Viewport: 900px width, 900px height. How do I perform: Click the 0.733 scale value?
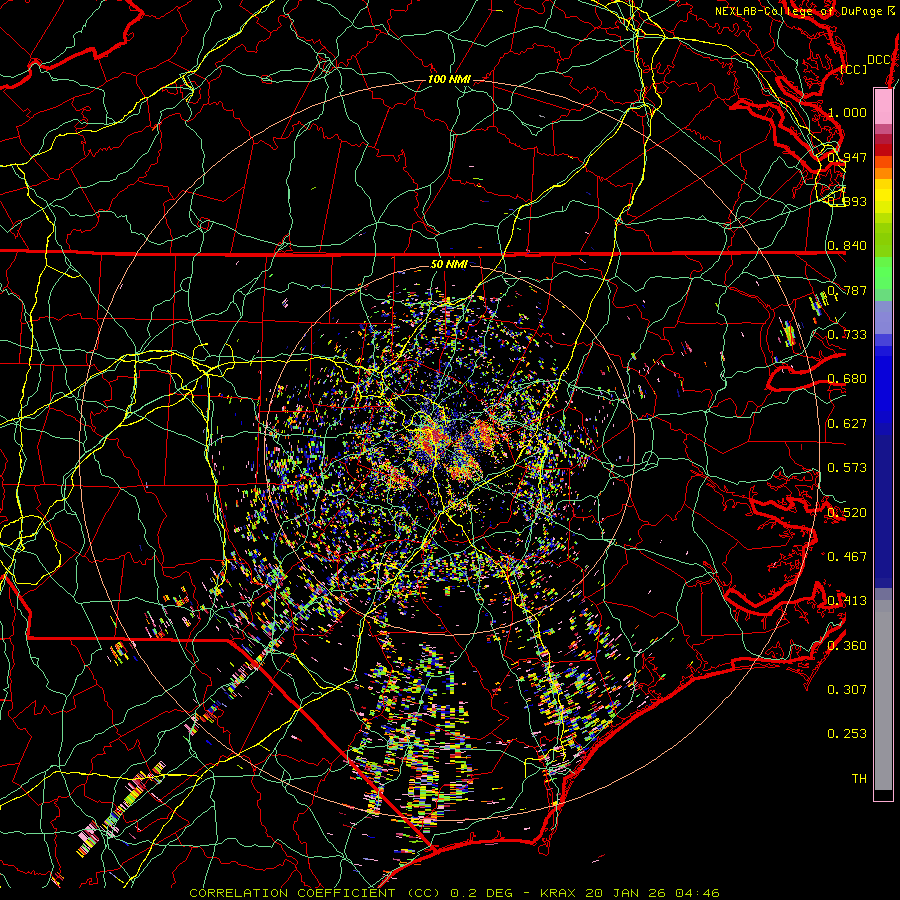(847, 335)
